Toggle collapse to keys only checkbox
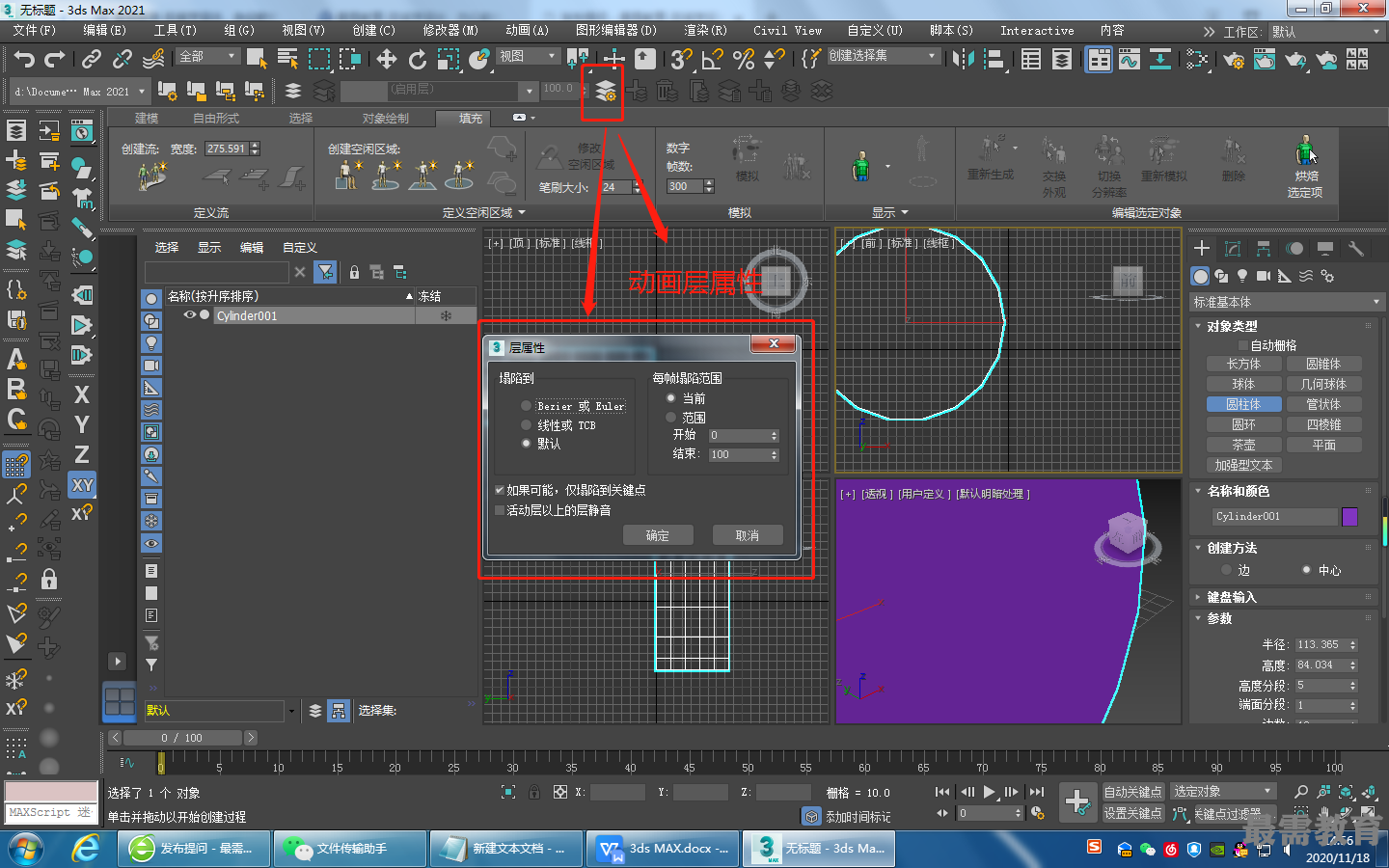Image resolution: width=1389 pixels, height=868 pixels. click(500, 490)
